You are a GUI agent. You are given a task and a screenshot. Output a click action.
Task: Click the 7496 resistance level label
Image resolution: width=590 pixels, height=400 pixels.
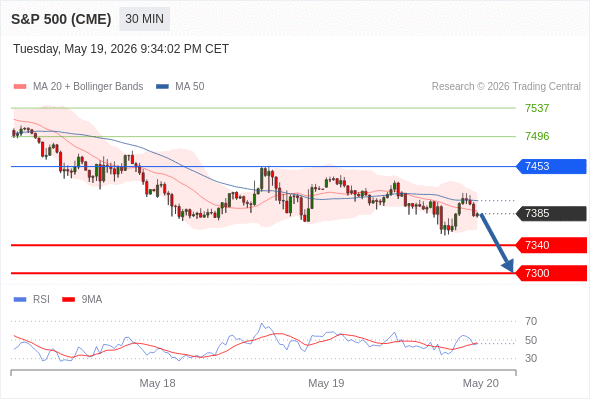click(x=537, y=136)
